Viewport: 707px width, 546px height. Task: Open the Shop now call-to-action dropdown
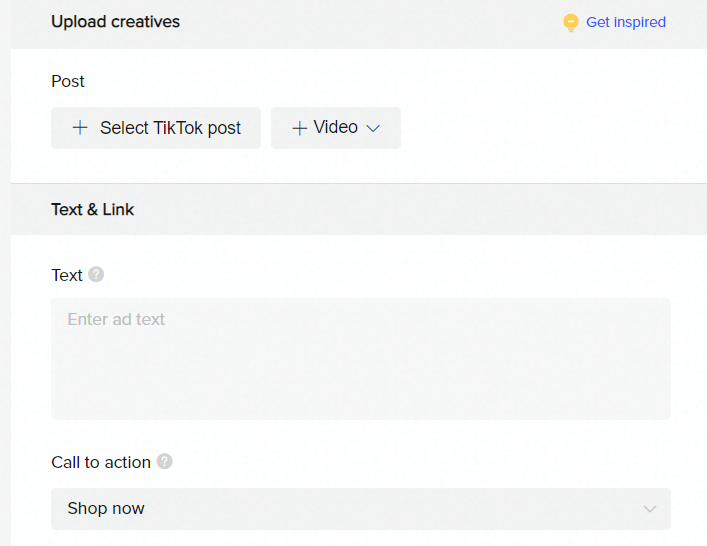360,509
